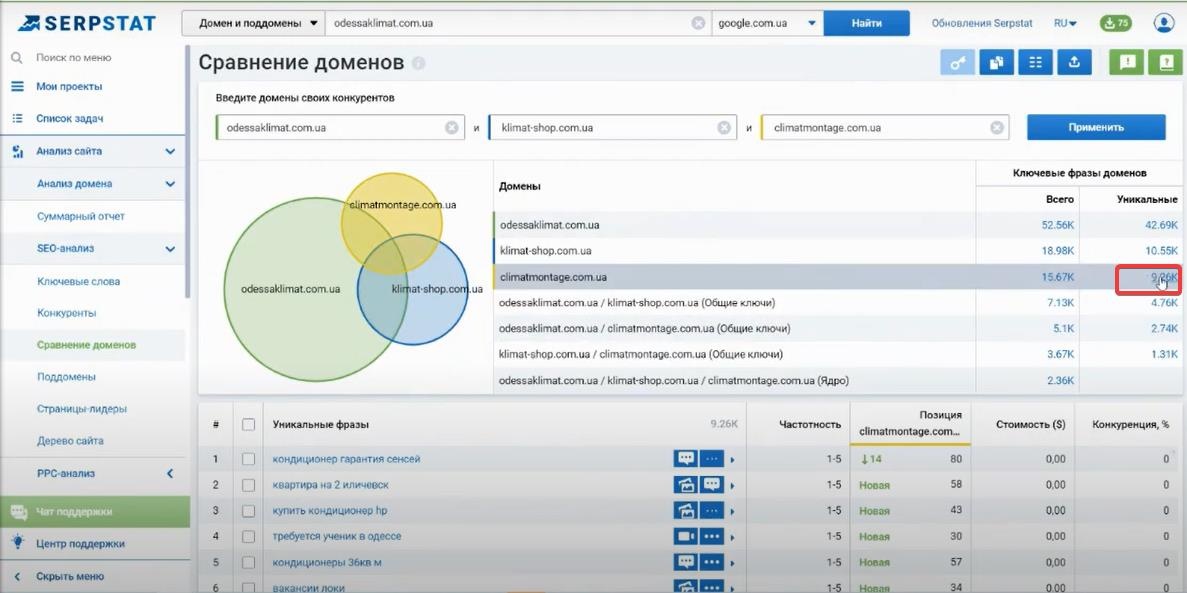The height and width of the screenshot is (593, 1187).
Task: Click image icon for квартира на 2 иличевск
Action: pyautogui.click(x=686, y=485)
